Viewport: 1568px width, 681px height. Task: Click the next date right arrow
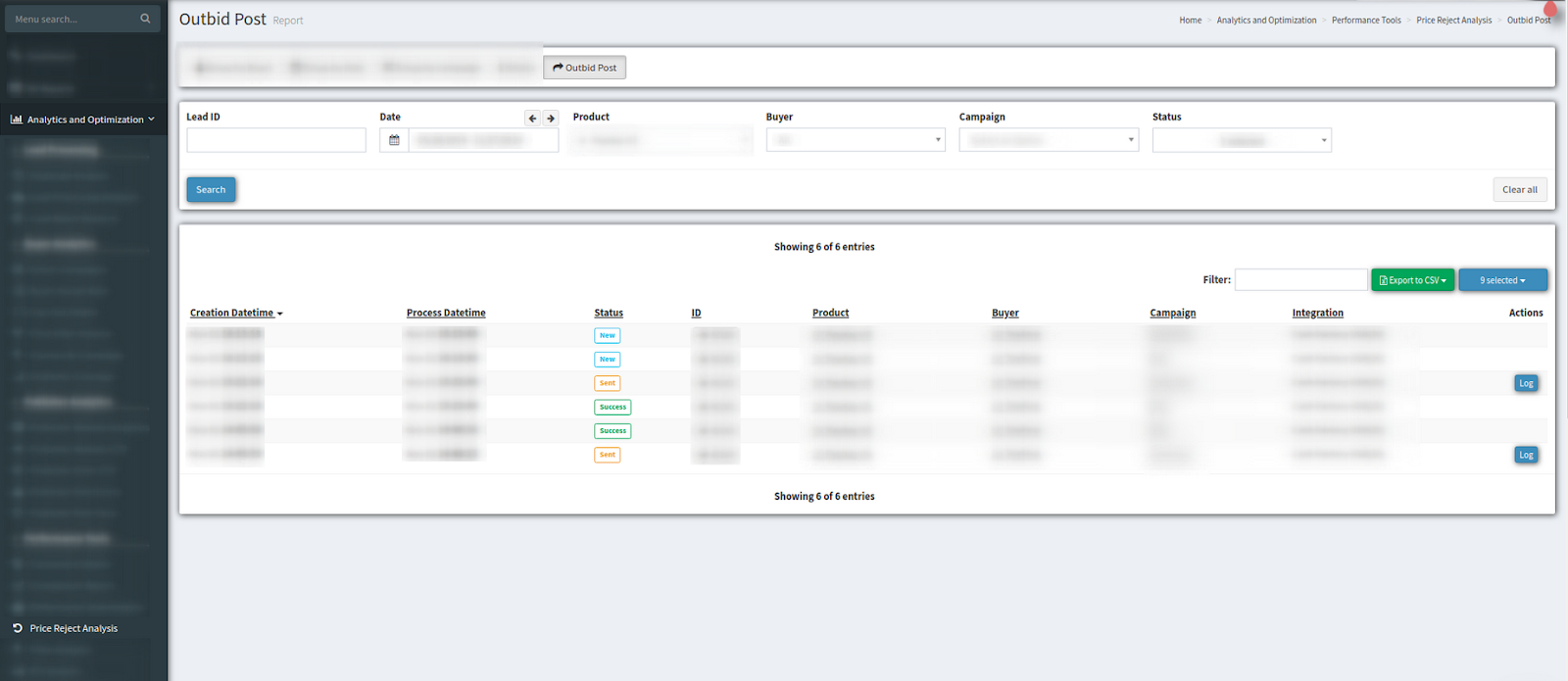pyautogui.click(x=551, y=118)
